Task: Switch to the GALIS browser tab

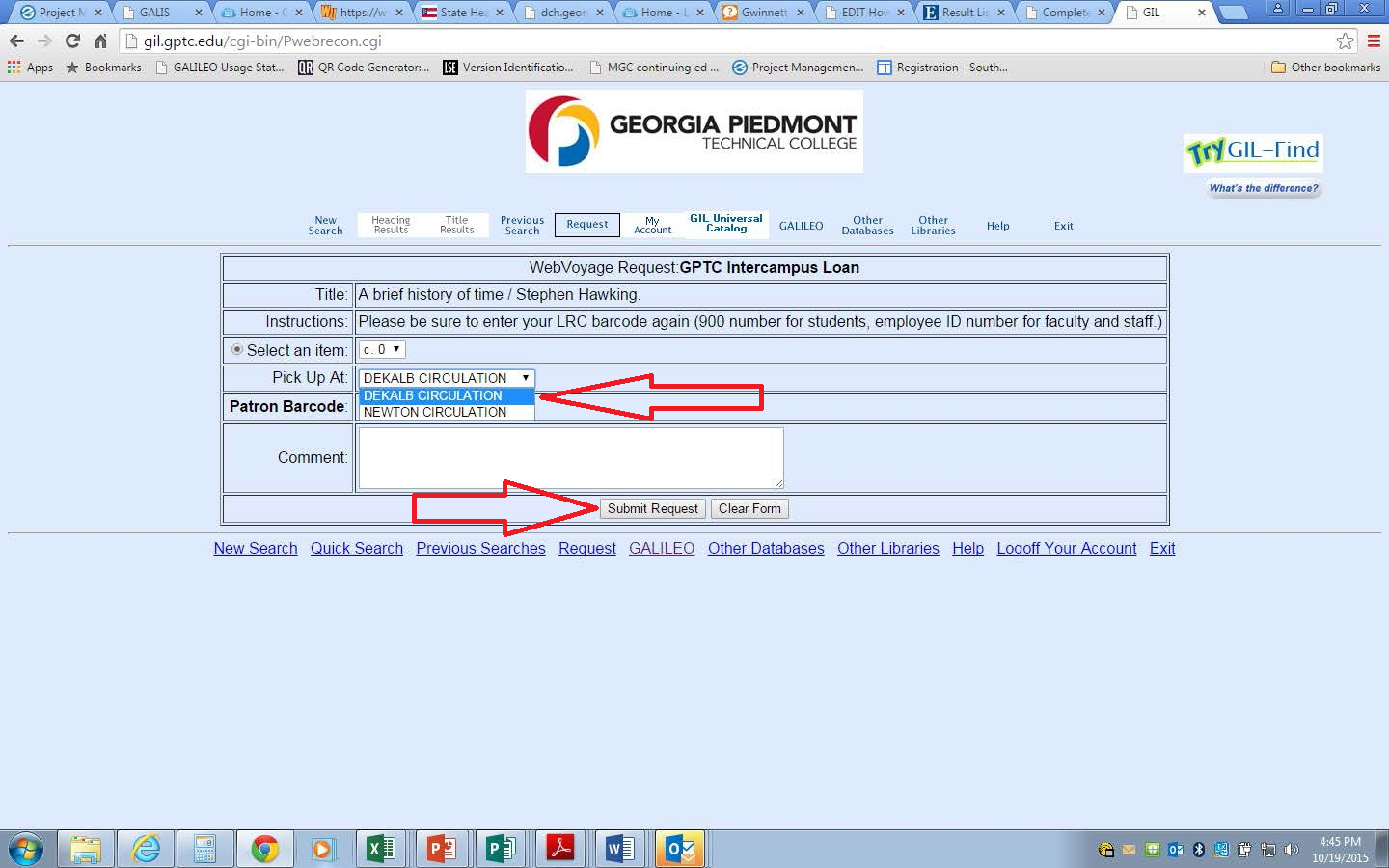Action: coord(162,13)
